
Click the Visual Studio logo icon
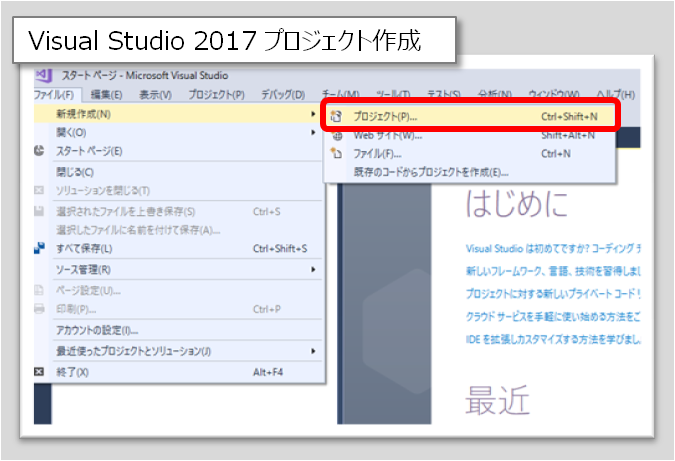click(44, 75)
